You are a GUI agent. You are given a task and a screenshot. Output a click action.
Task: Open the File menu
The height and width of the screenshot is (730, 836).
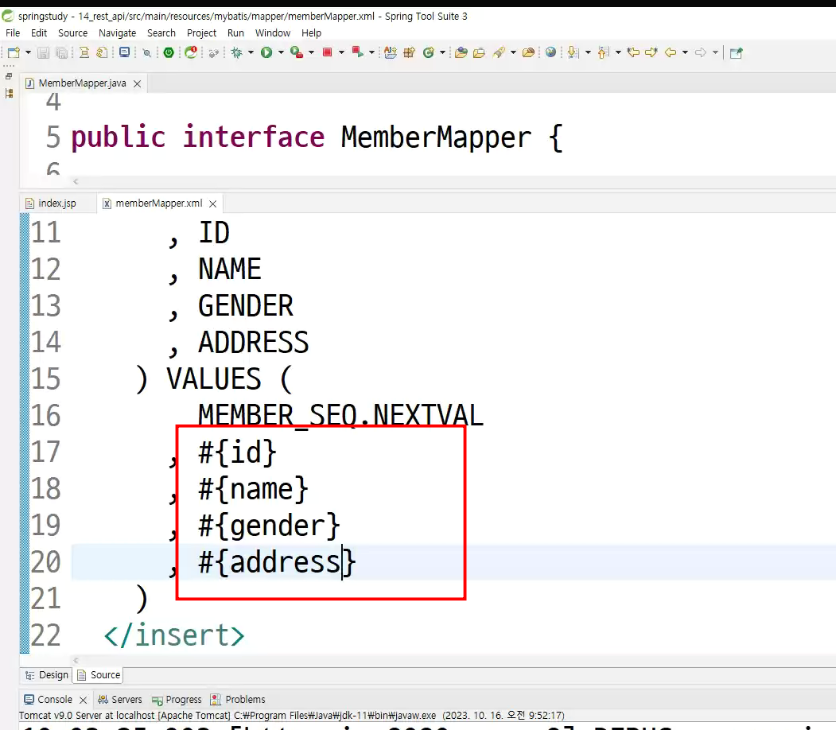(12, 33)
